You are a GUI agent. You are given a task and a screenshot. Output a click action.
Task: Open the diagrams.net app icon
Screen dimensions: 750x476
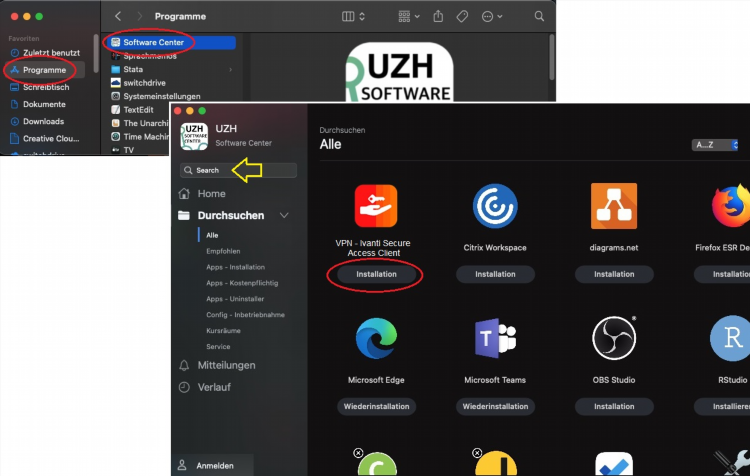pos(614,206)
